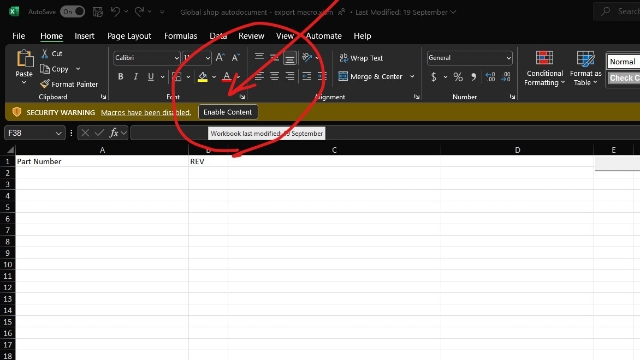Click the Enable Content button
640x360 pixels.
[x=228, y=112]
